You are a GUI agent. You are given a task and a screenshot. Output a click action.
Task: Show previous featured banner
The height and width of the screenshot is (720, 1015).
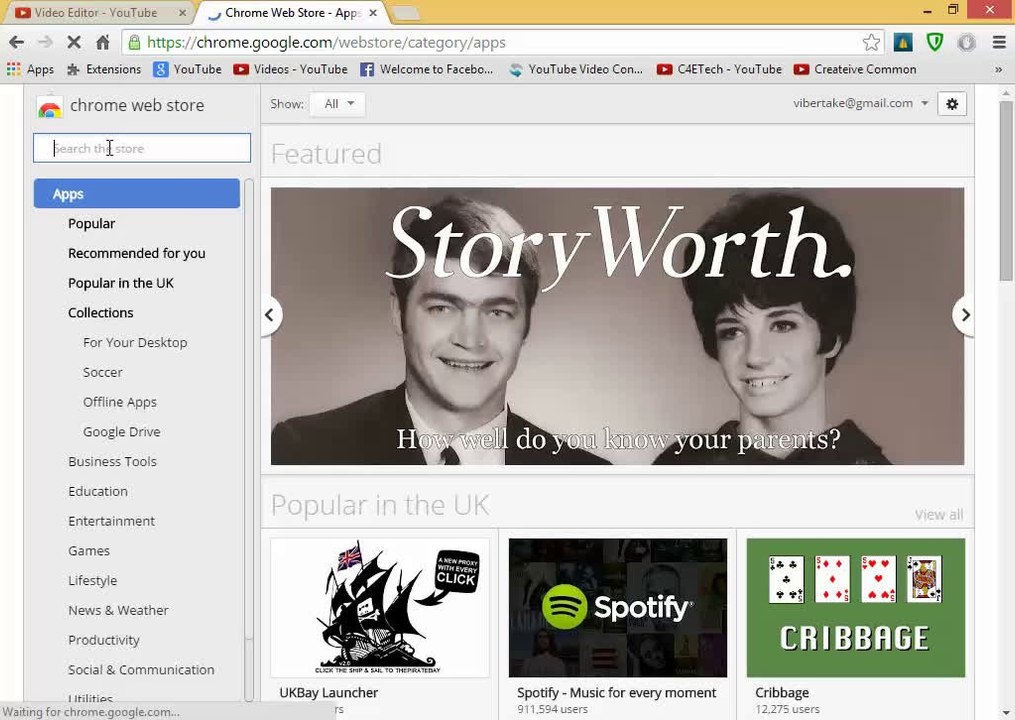point(270,315)
